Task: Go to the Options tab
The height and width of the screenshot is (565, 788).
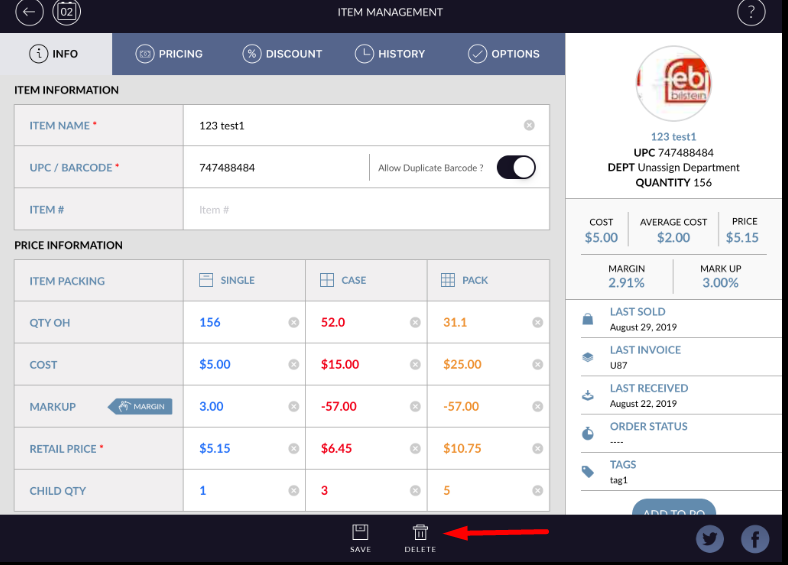Action: coord(504,54)
